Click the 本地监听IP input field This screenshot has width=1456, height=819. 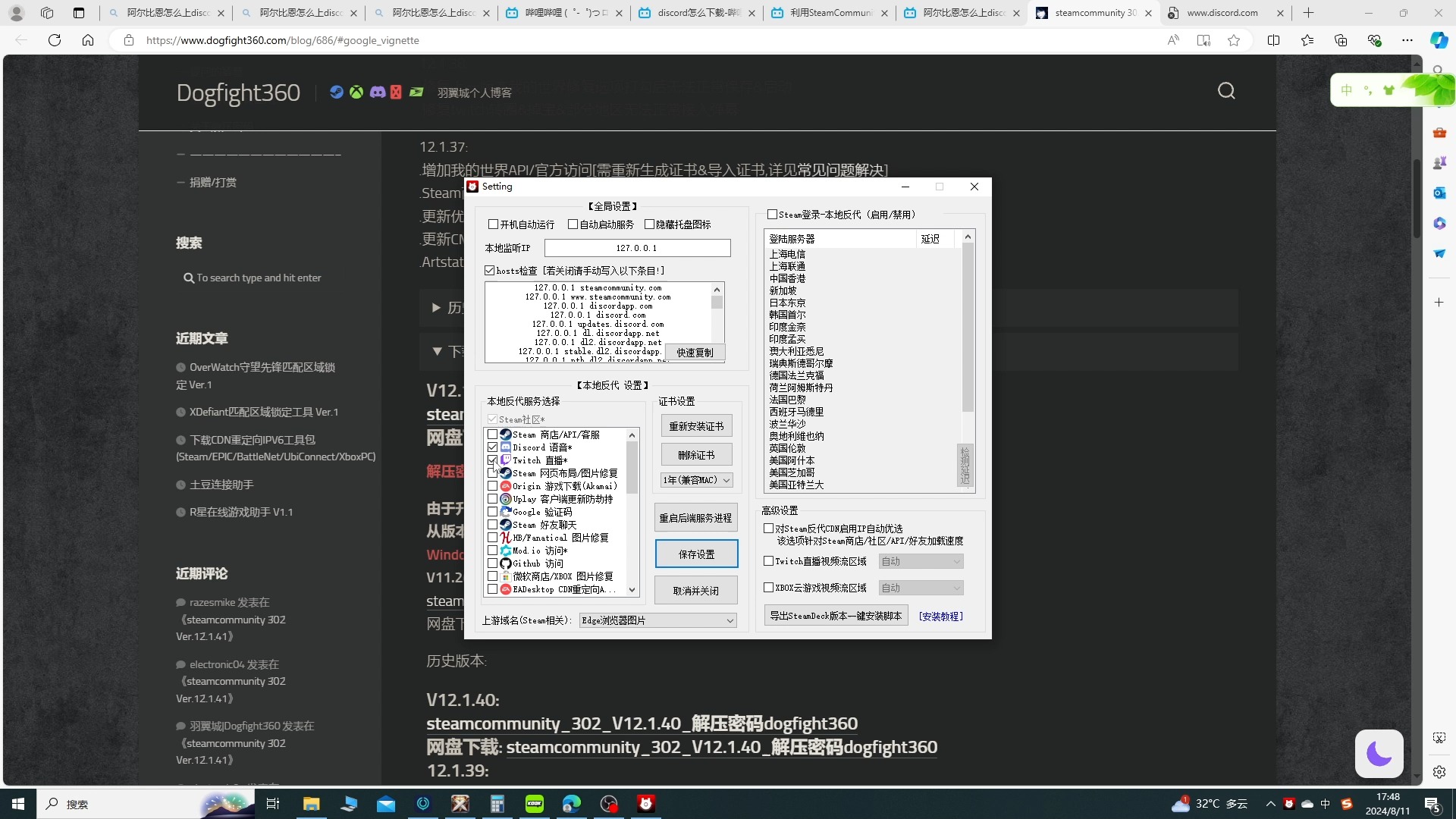(637, 248)
